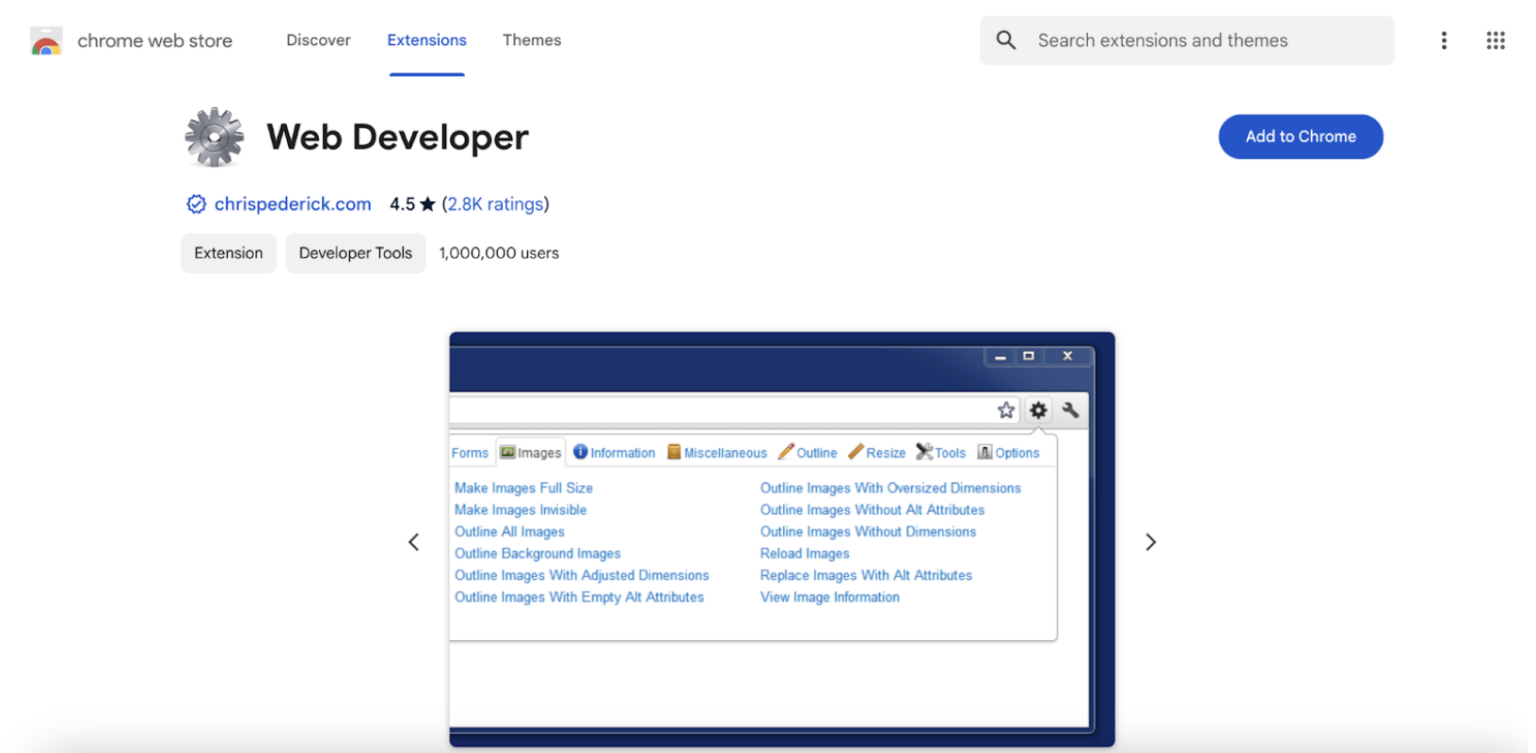Click the verified publisher badge beside chrispederick.com
The image size is (1536, 753).
click(196, 203)
